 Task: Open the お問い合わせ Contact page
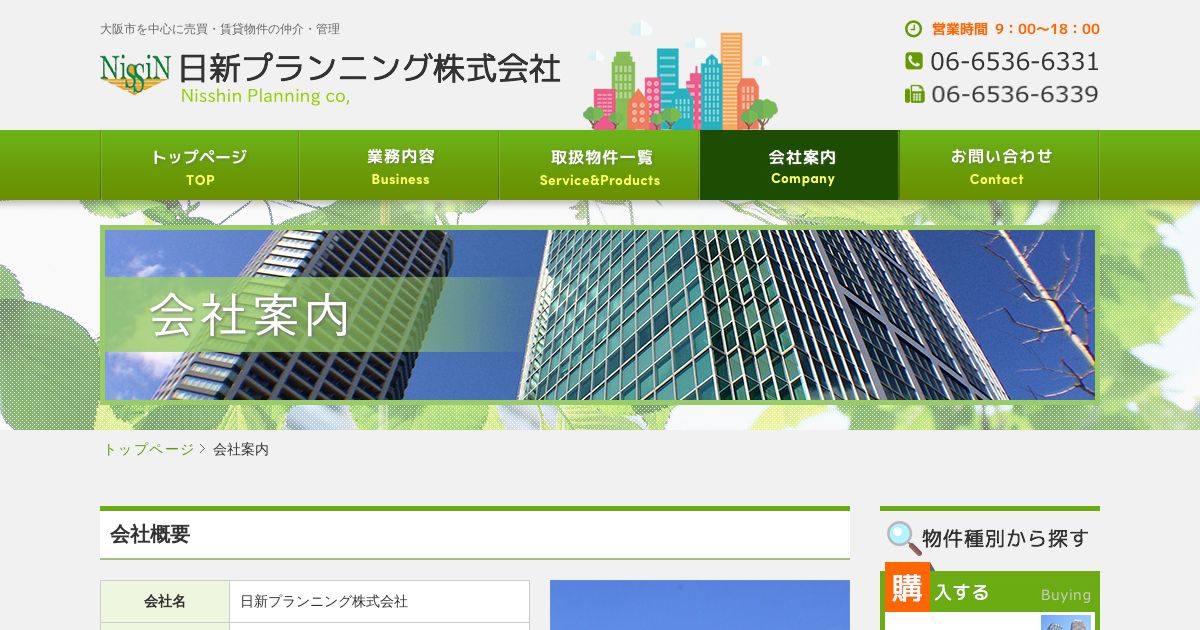click(1000, 165)
